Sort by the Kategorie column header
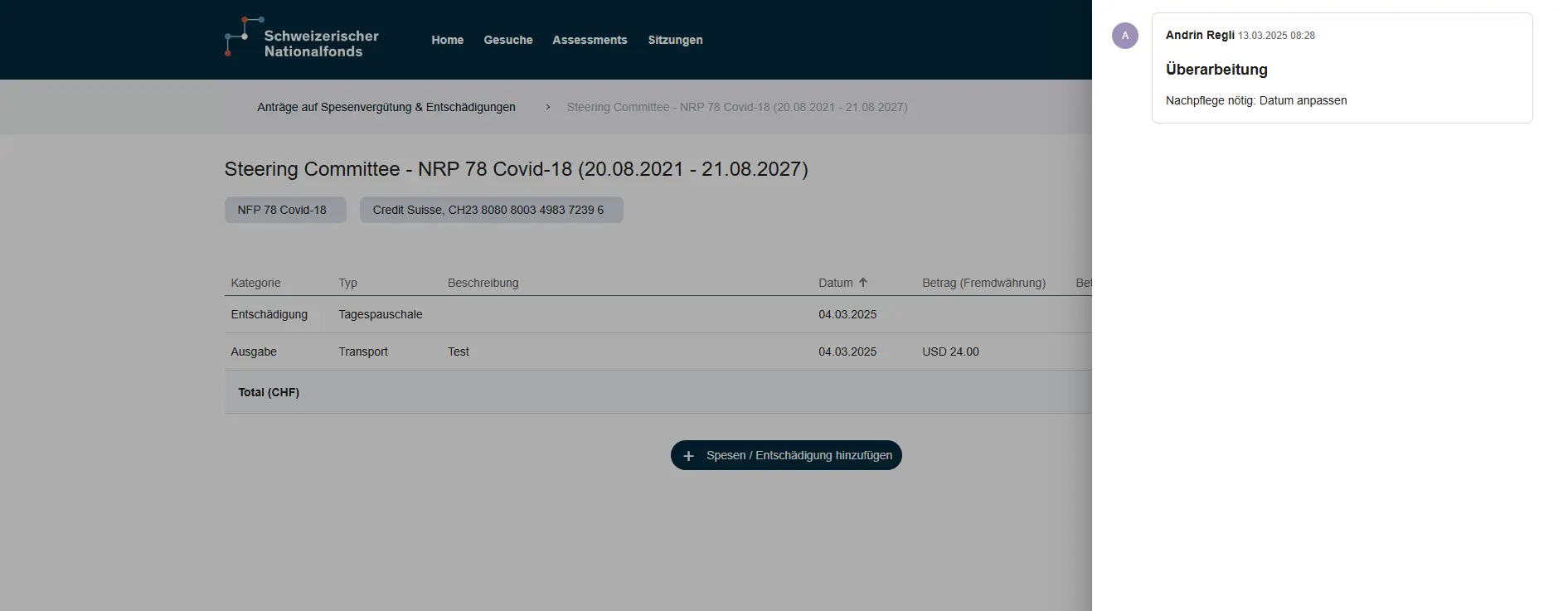 point(255,283)
